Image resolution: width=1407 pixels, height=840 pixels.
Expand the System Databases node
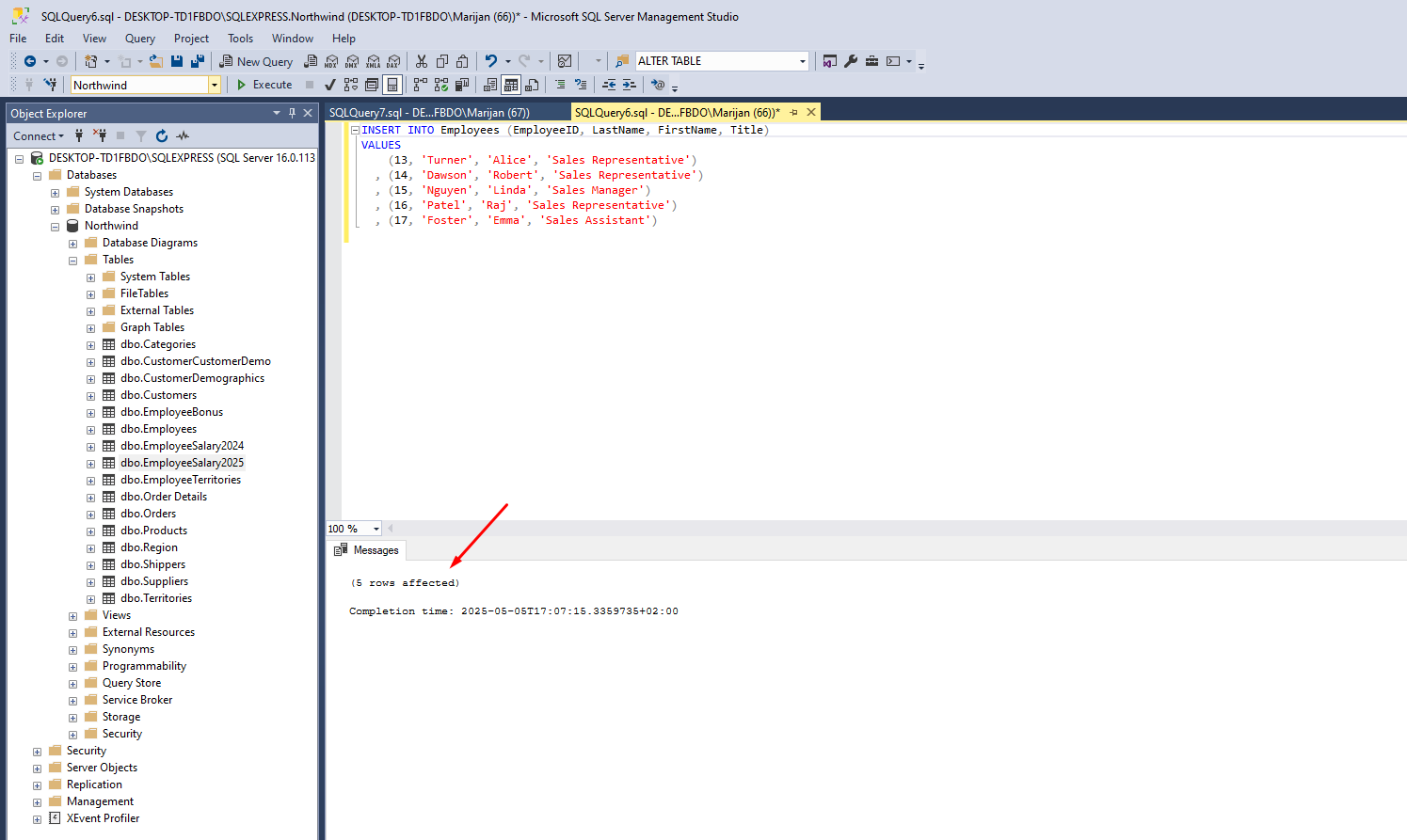coord(55,193)
